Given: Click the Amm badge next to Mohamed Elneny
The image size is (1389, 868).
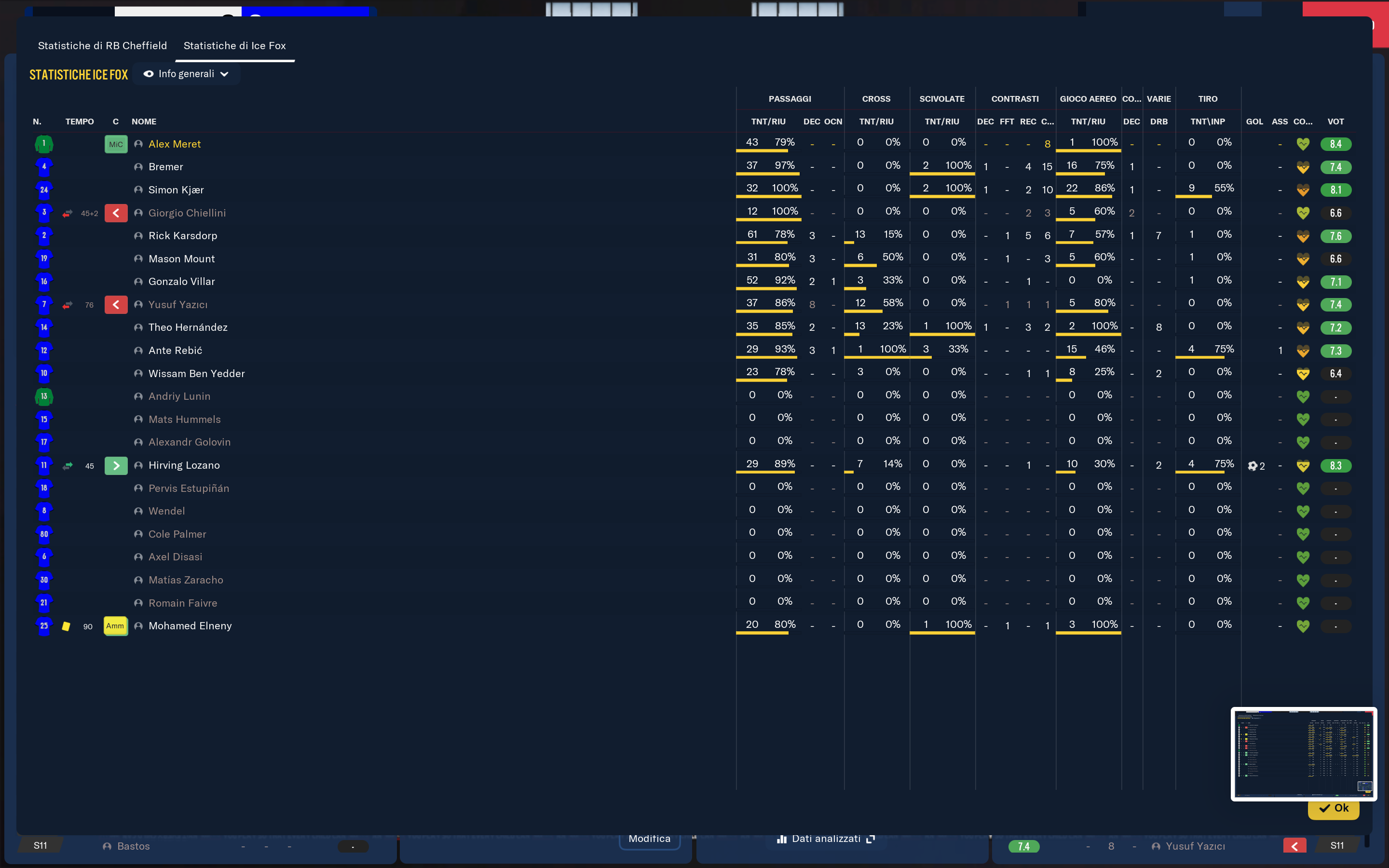Looking at the screenshot, I should point(115,626).
